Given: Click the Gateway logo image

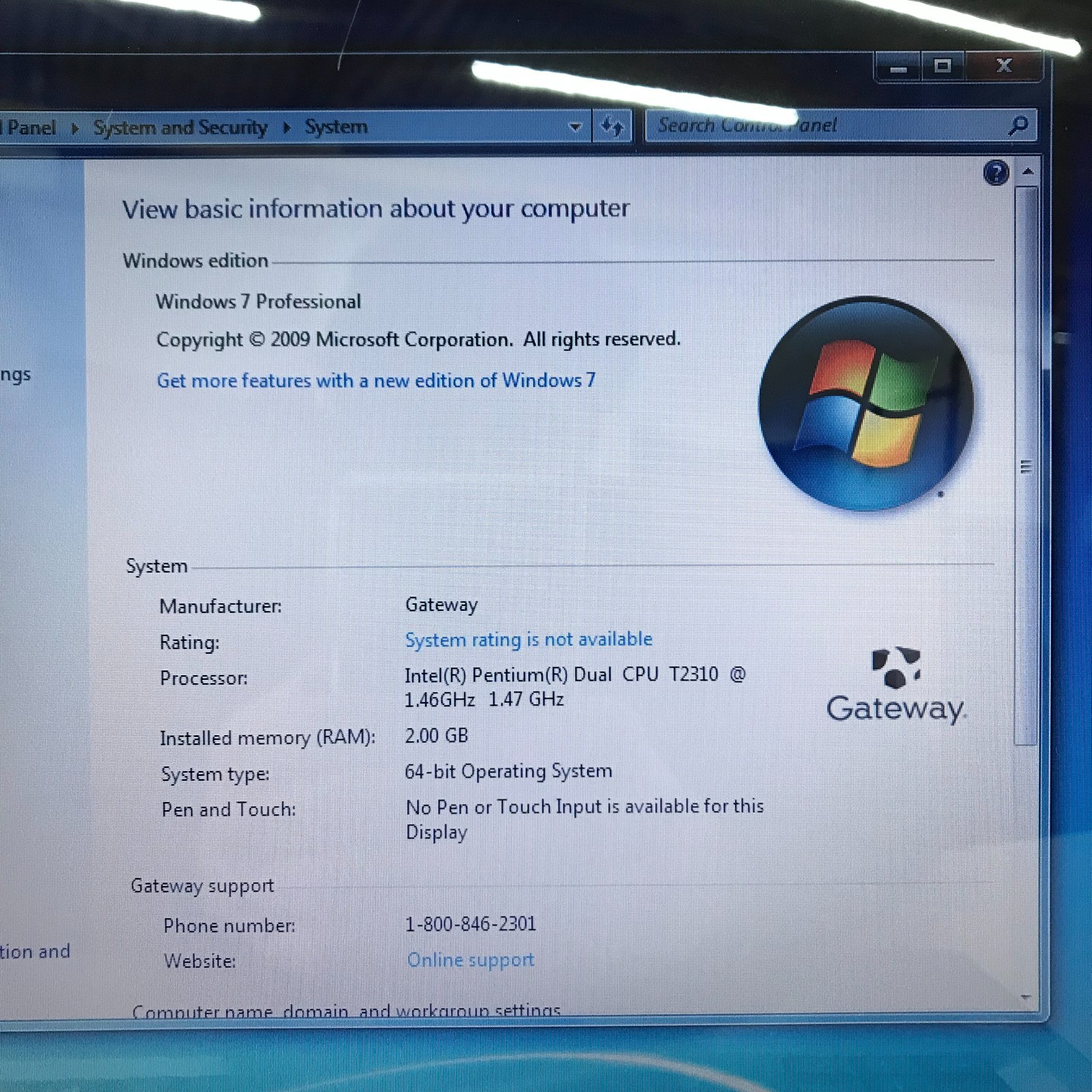Looking at the screenshot, I should pos(896,685).
